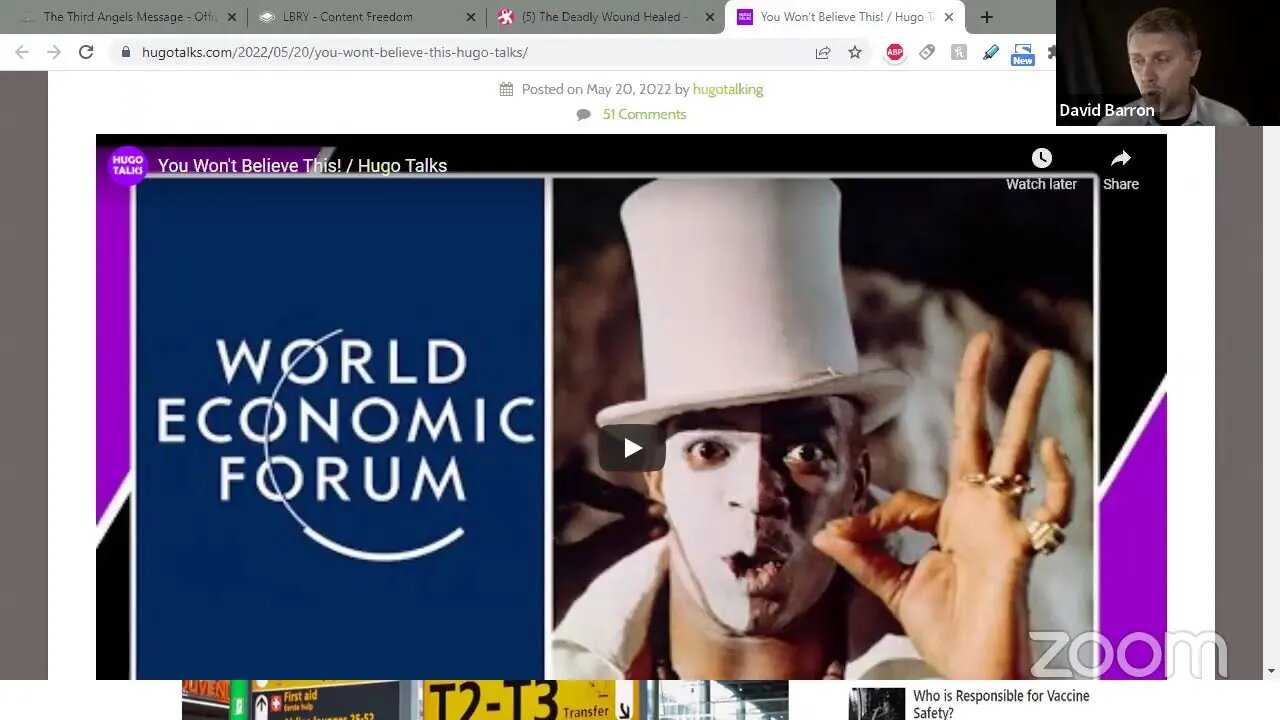Click the calendar icon beside post date
Image resolution: width=1280 pixels, height=720 pixels.
click(x=507, y=89)
